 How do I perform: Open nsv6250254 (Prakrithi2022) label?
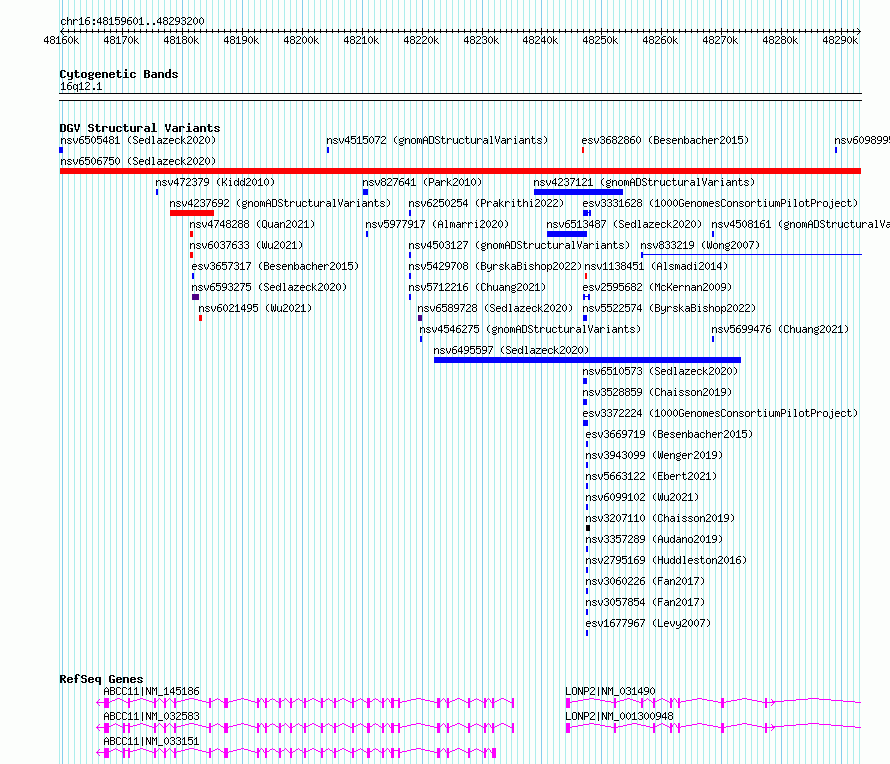[486, 203]
